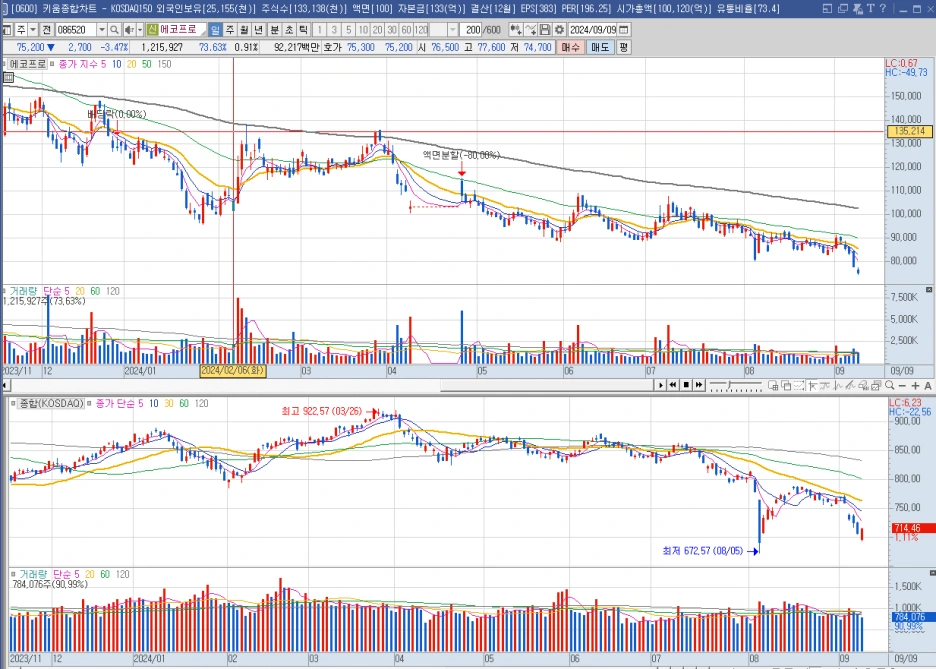Select 틱 tick chart period
The image size is (936, 669).
pyautogui.click(x=303, y=29)
